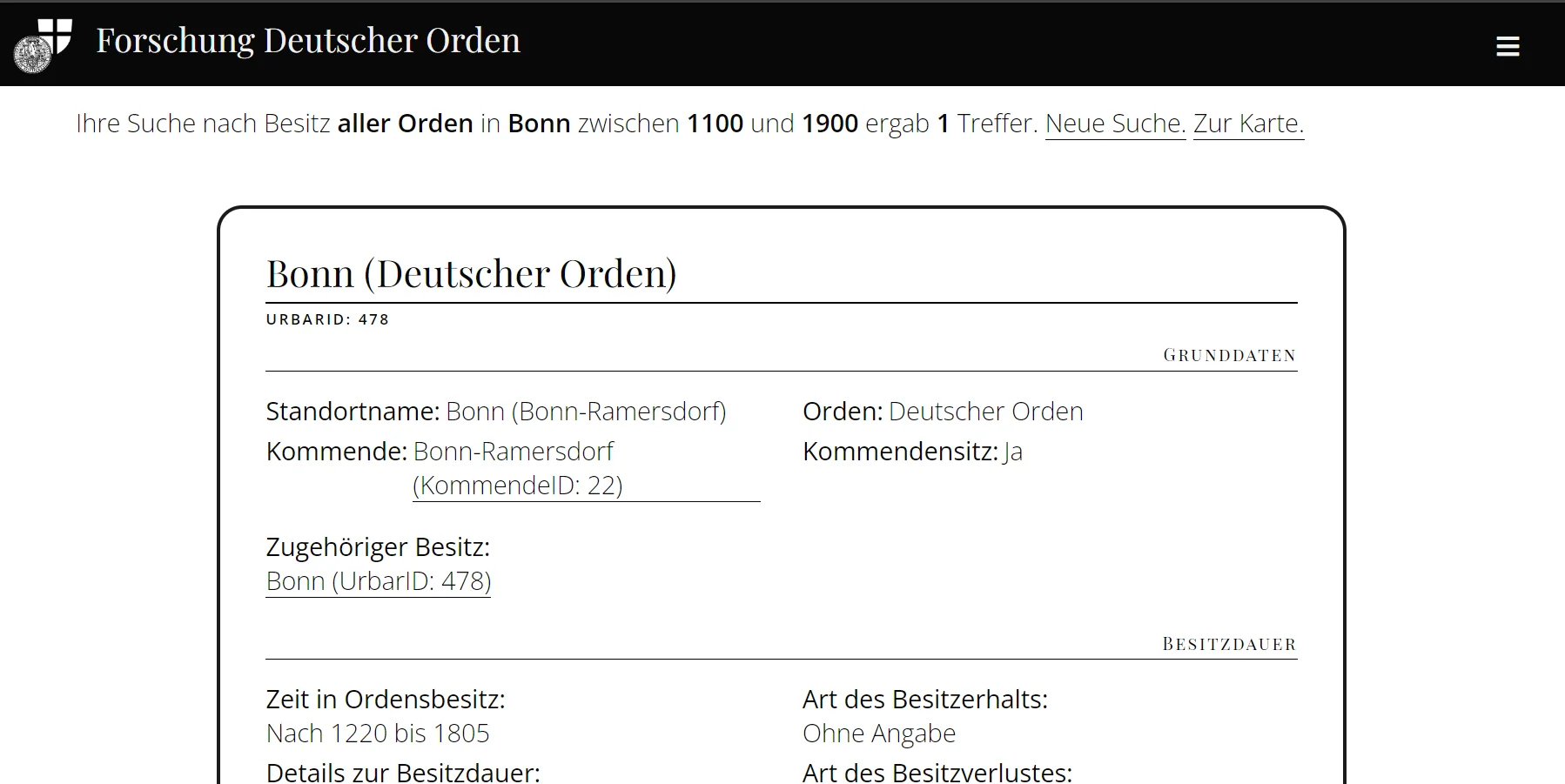1565x784 pixels.
Task: Click the Deutscher Orden cross logo
Action: tap(44, 45)
